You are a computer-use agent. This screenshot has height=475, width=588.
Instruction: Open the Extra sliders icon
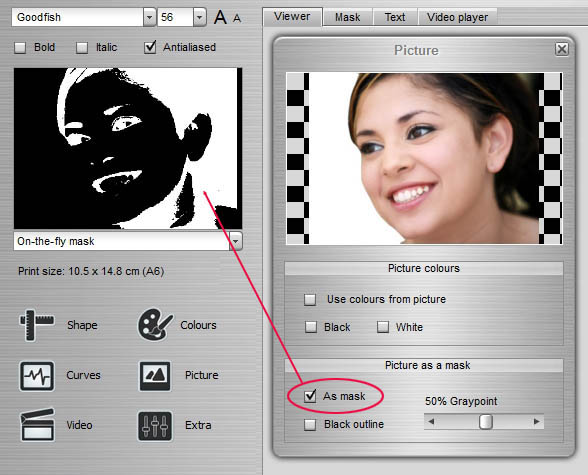pyautogui.click(x=155, y=426)
